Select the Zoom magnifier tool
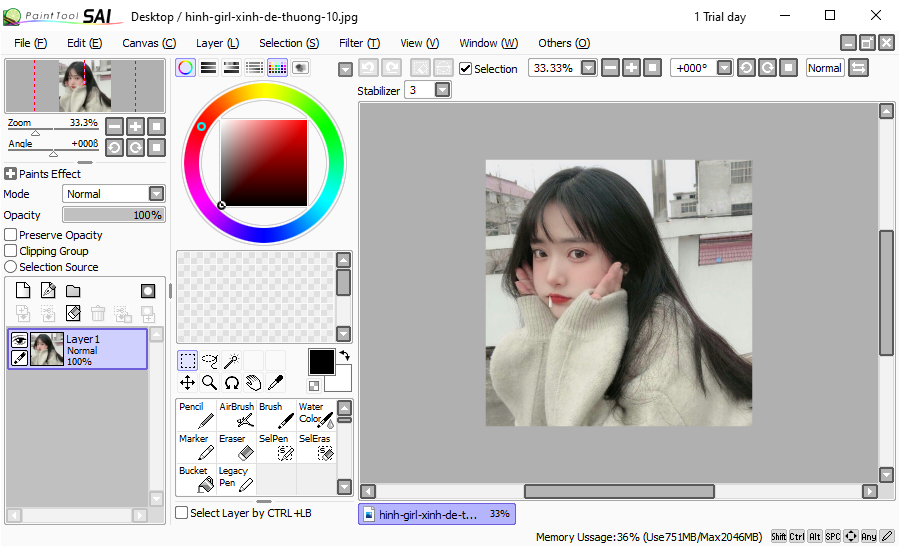This screenshot has height=547, width=900. pos(210,383)
